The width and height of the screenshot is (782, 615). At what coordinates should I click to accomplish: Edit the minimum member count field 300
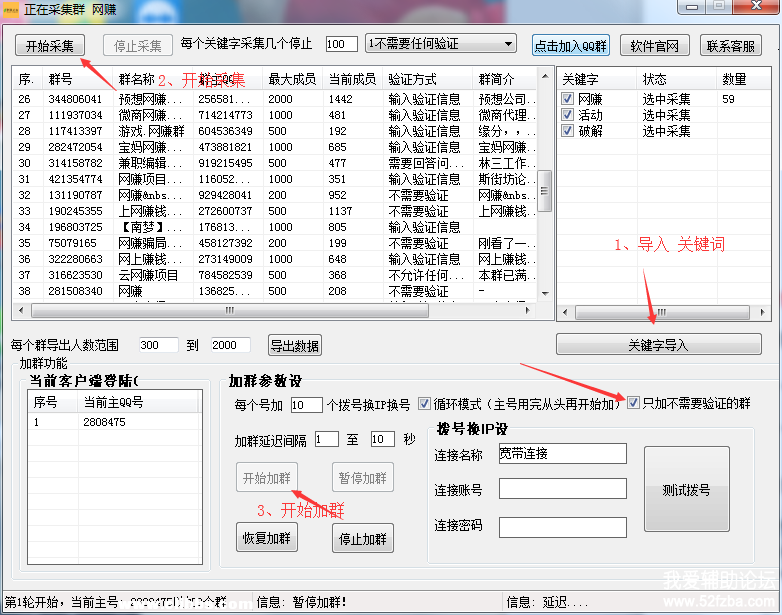click(x=158, y=345)
